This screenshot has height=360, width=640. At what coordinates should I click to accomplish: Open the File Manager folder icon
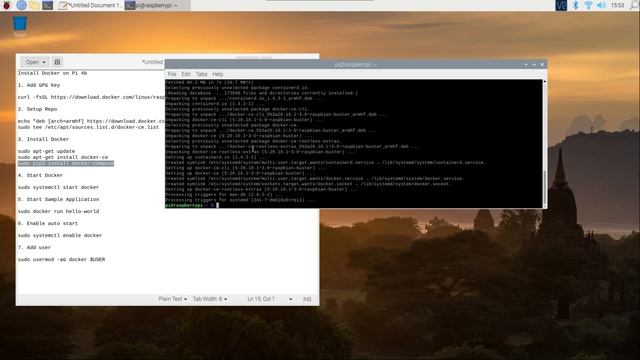[x=35, y=5]
